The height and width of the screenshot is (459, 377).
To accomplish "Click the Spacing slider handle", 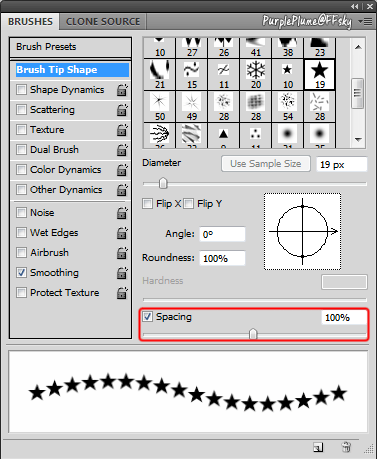I will point(253,333).
